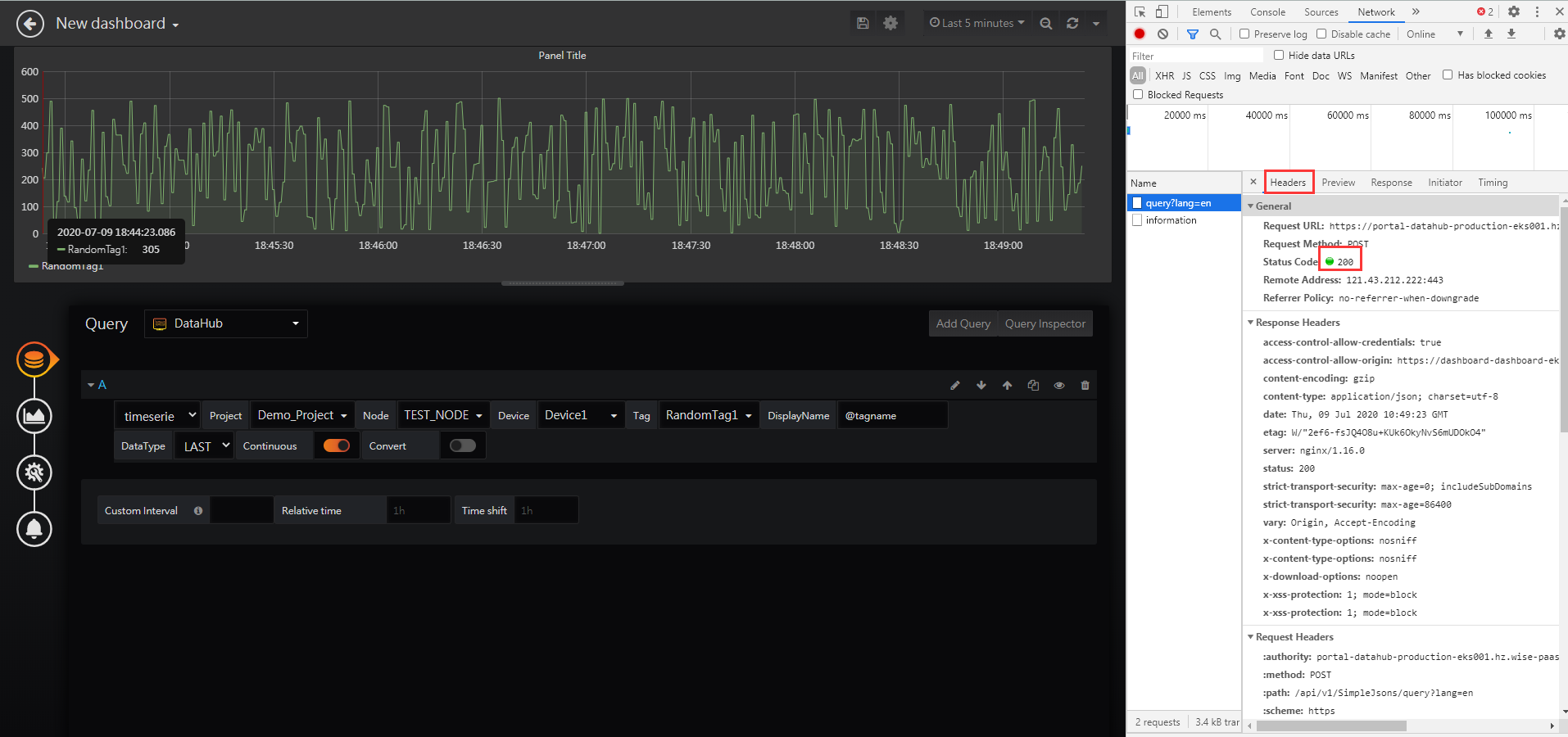Screen dimensions: 1568x737
Task: Open the Queries database sidebar icon
Action: (34, 359)
